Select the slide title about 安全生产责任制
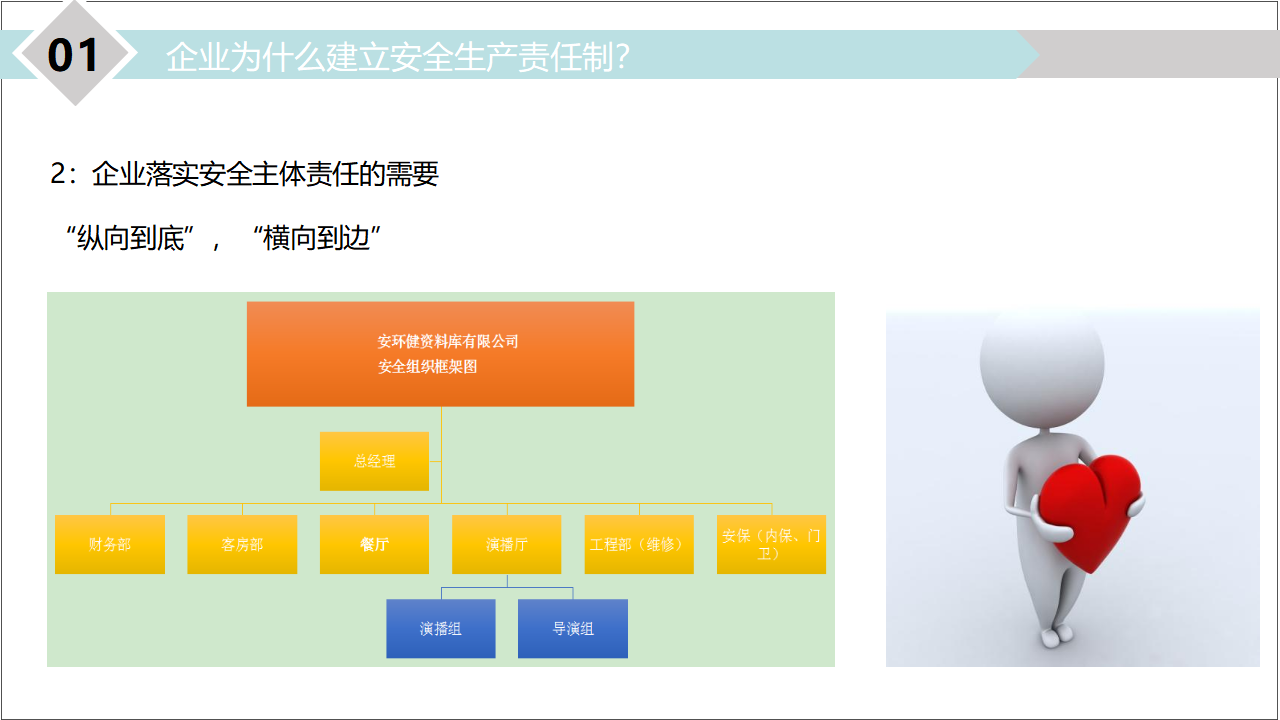This screenshot has height=720, width=1280. tap(398, 56)
